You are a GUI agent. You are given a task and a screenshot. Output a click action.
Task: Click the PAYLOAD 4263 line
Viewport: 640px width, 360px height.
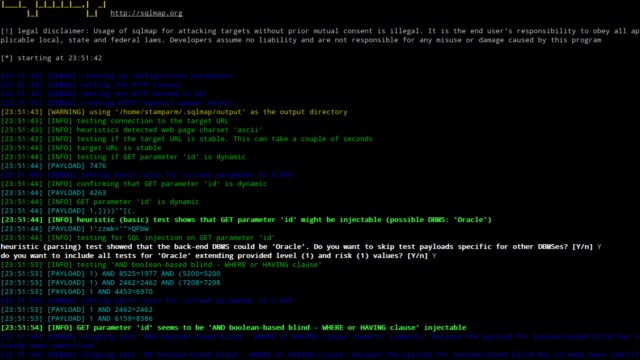point(53,193)
